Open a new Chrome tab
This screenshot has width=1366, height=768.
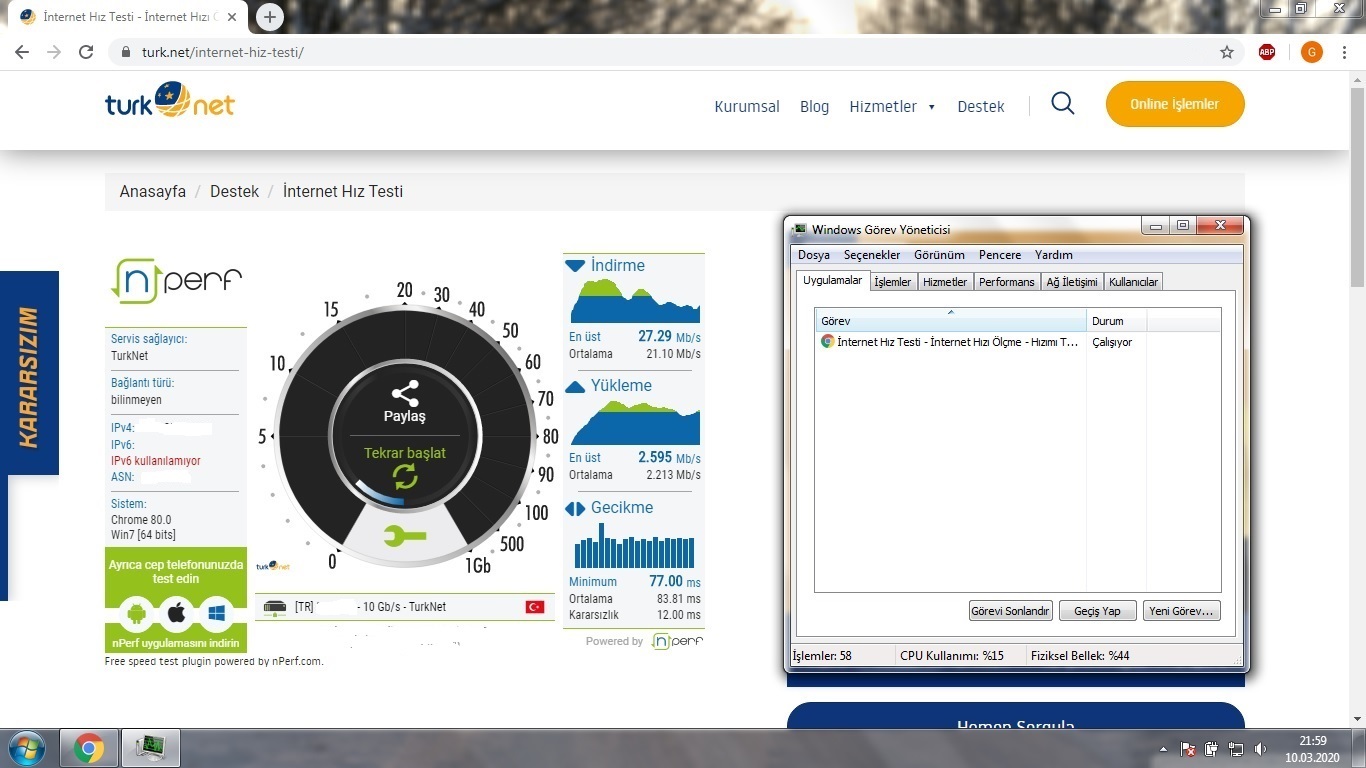pos(270,17)
